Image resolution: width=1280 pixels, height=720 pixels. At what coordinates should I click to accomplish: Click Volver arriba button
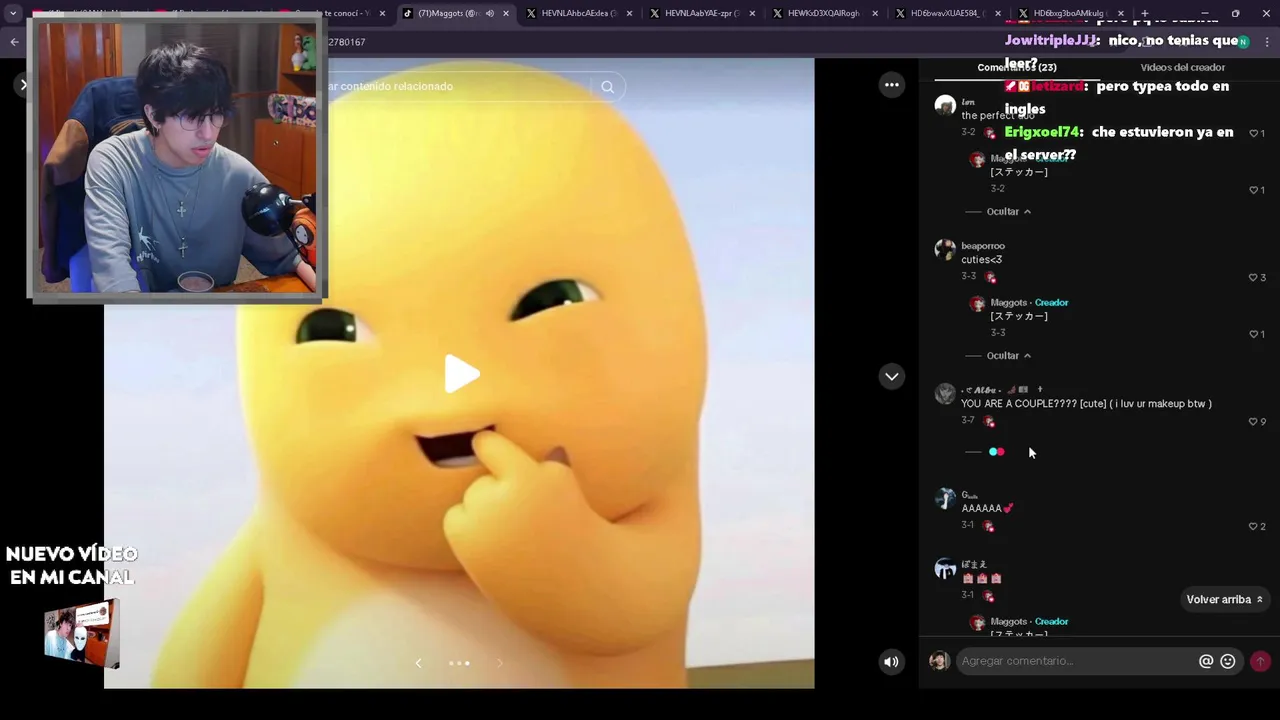(1225, 599)
